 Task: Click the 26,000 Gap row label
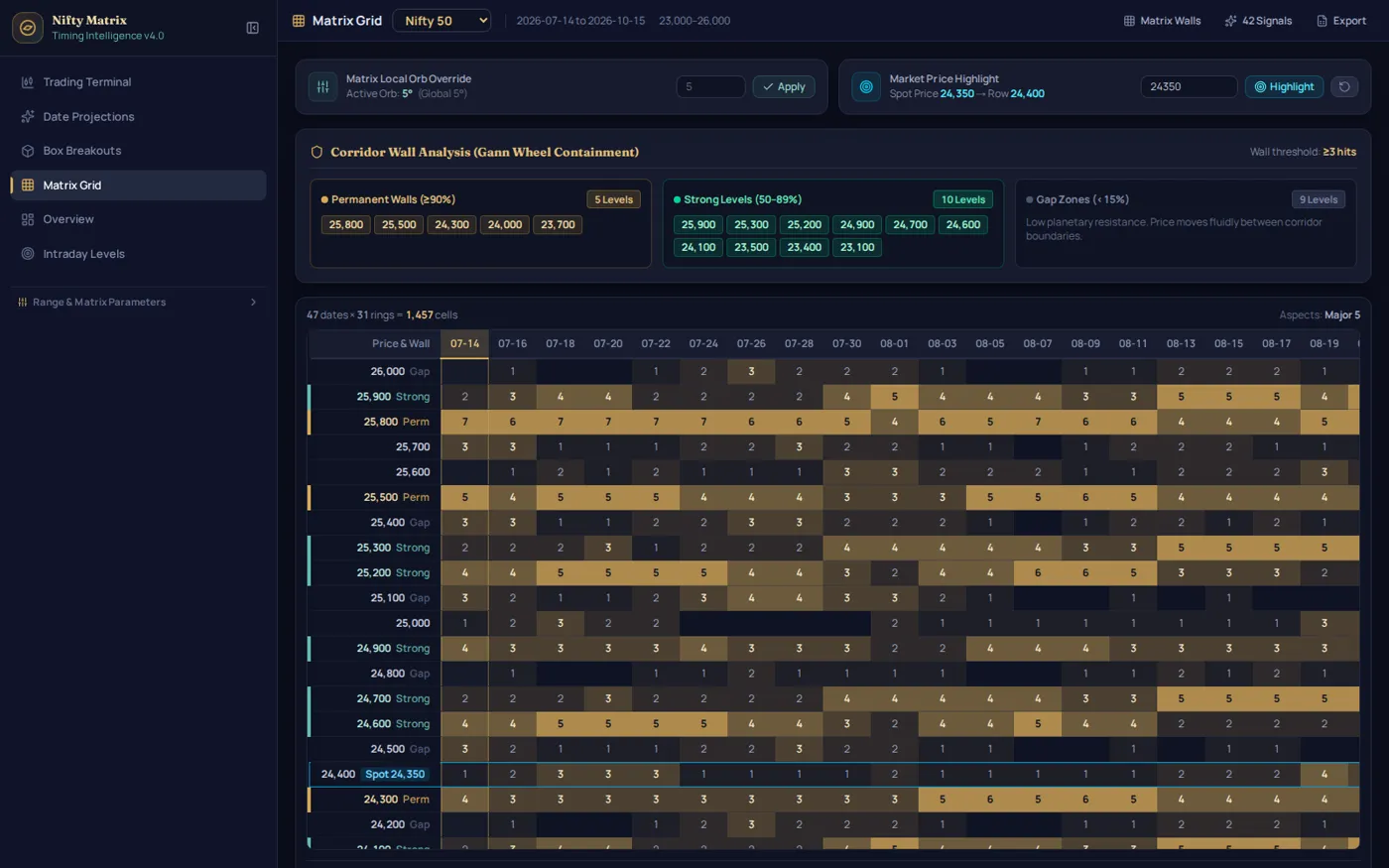(375, 372)
